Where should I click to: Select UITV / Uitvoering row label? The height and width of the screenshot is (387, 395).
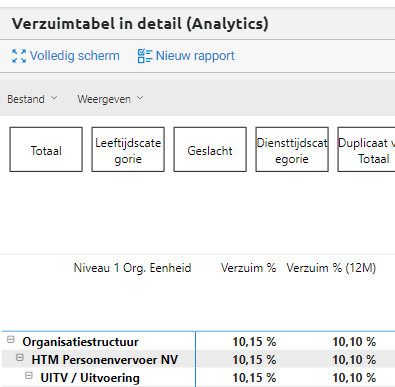[x=90, y=378]
